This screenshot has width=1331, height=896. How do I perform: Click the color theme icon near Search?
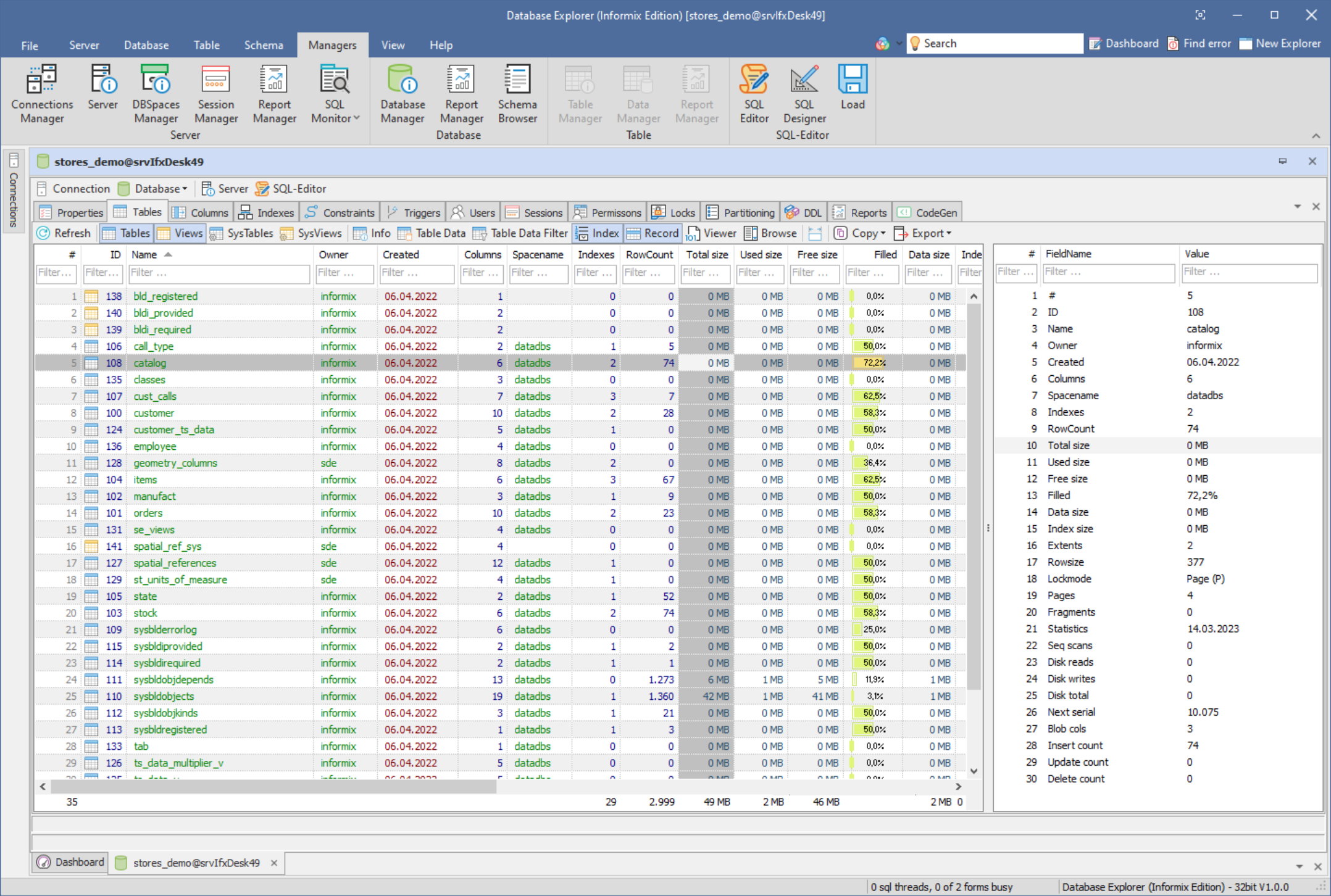click(882, 43)
